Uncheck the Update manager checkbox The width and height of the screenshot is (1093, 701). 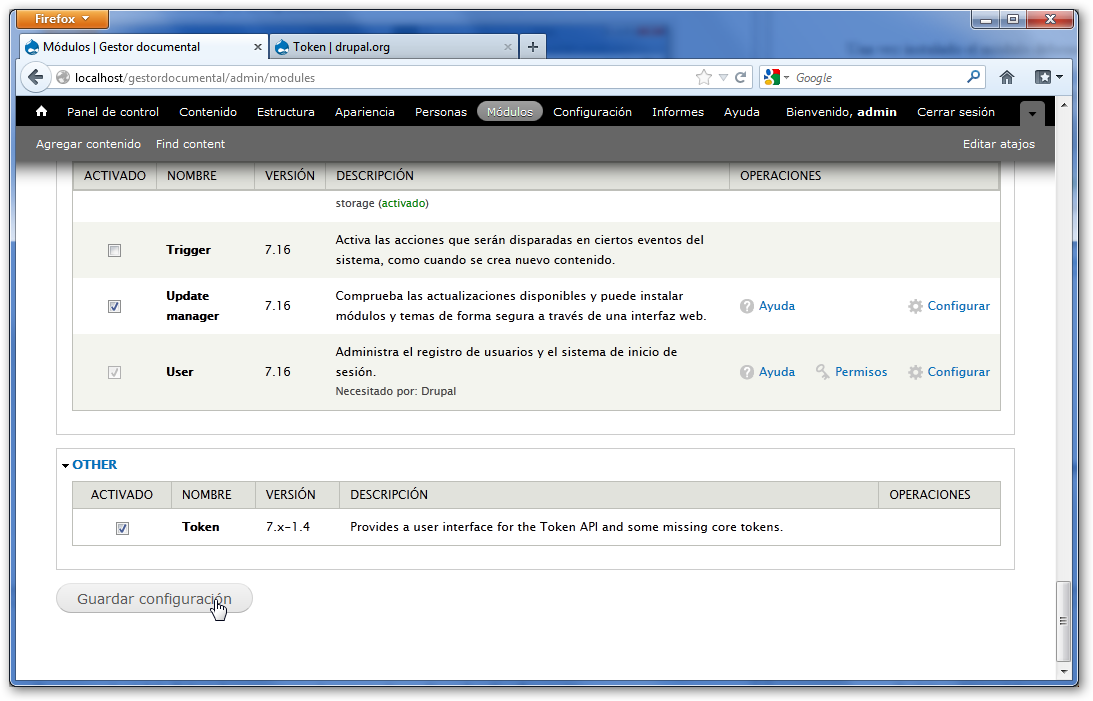pos(114,306)
